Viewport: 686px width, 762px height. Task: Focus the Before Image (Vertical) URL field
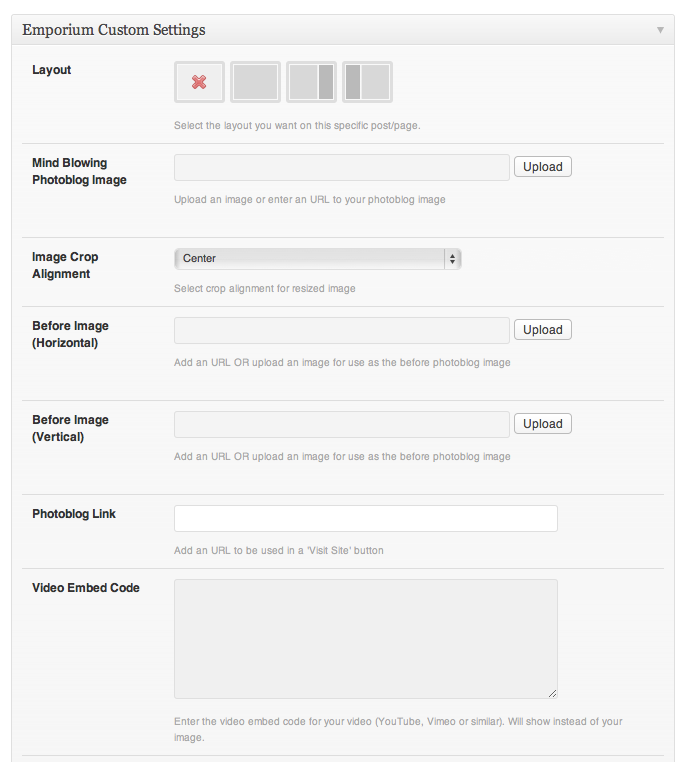341,424
